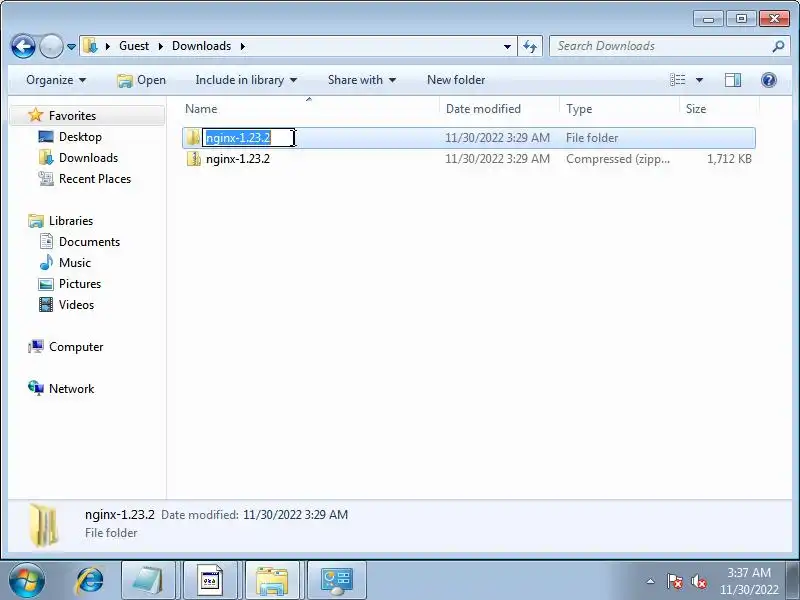Open the Videos library
The width and height of the screenshot is (800, 600).
coord(76,305)
